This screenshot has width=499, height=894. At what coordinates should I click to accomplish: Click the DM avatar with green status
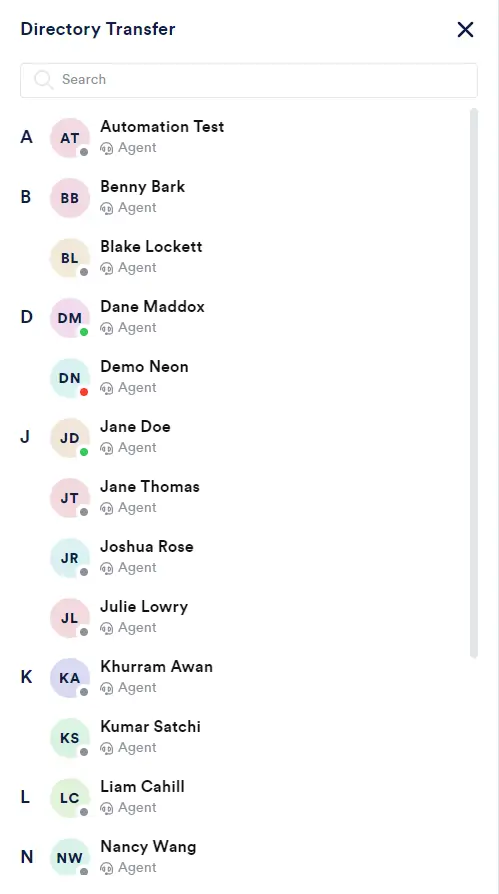(70, 318)
